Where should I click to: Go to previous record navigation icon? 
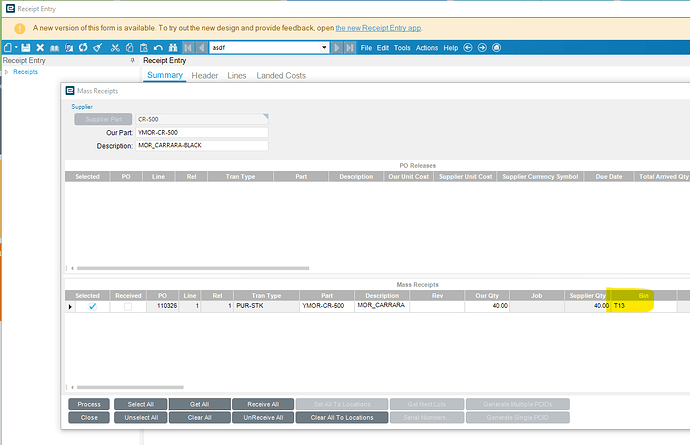point(202,48)
